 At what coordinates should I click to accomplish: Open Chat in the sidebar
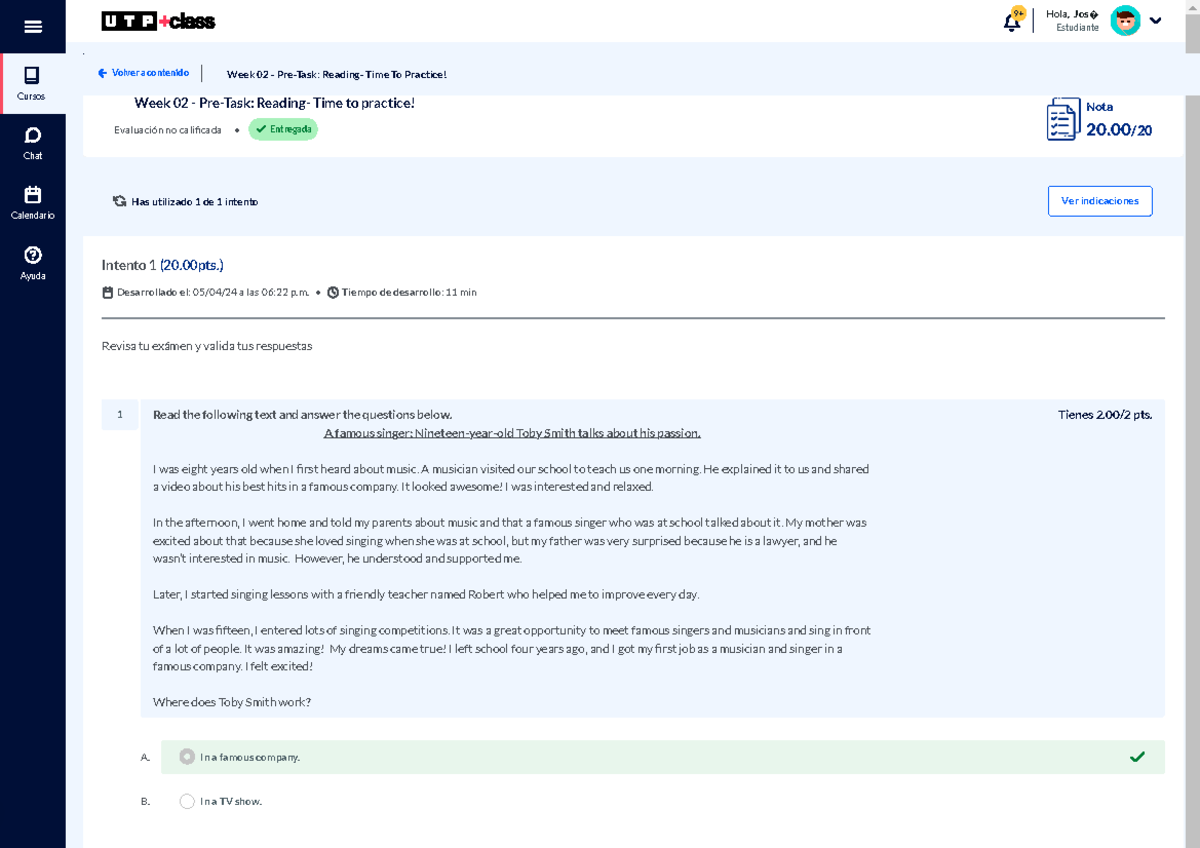point(33,143)
